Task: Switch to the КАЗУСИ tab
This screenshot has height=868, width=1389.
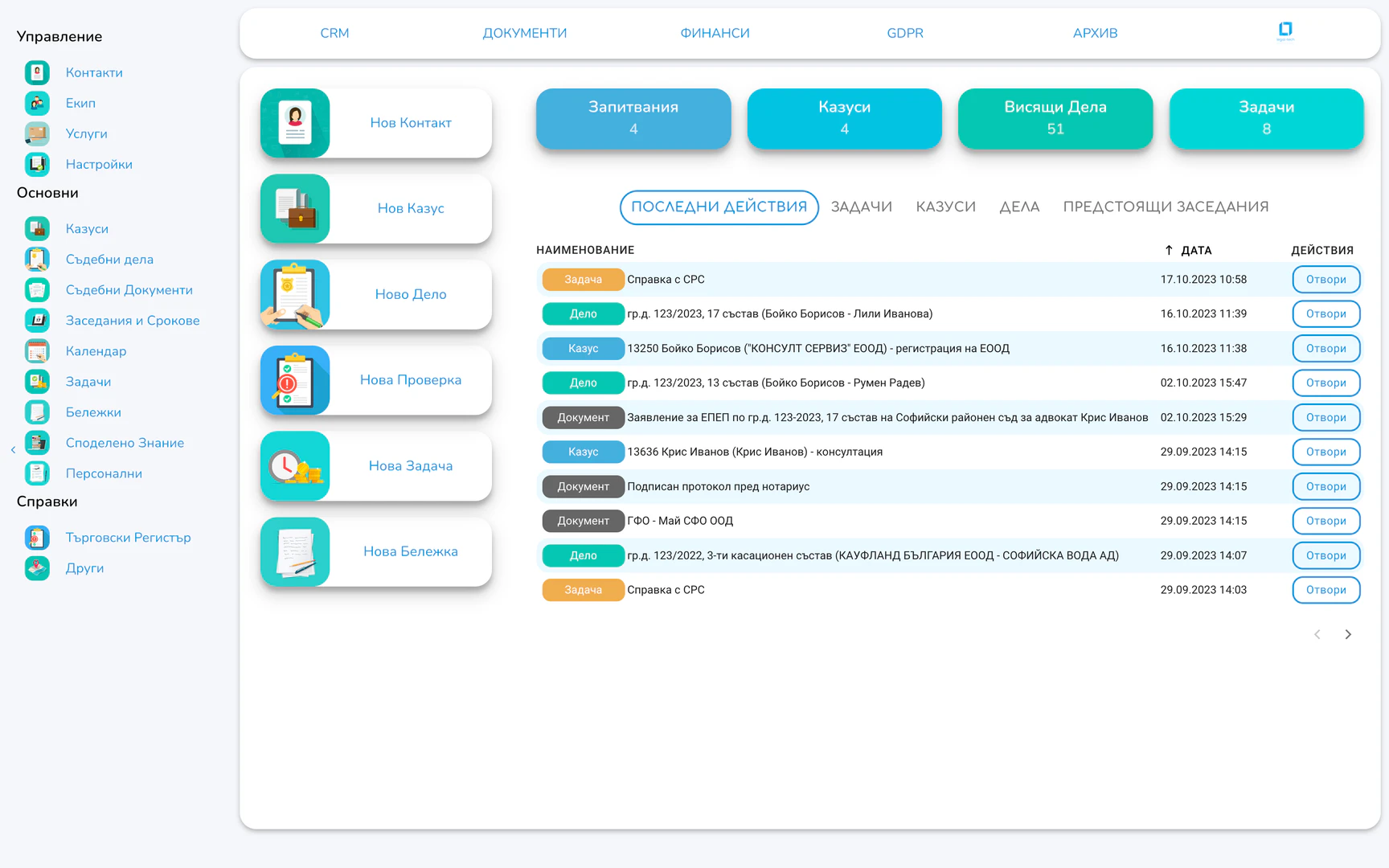Action: point(945,207)
